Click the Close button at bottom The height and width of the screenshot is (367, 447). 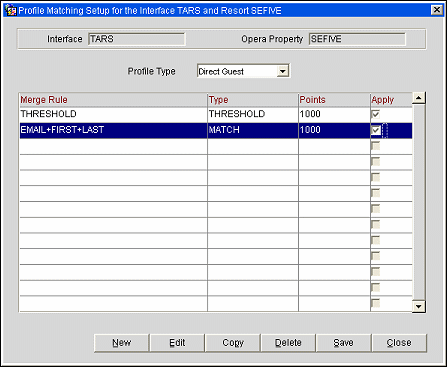pyautogui.click(x=399, y=343)
